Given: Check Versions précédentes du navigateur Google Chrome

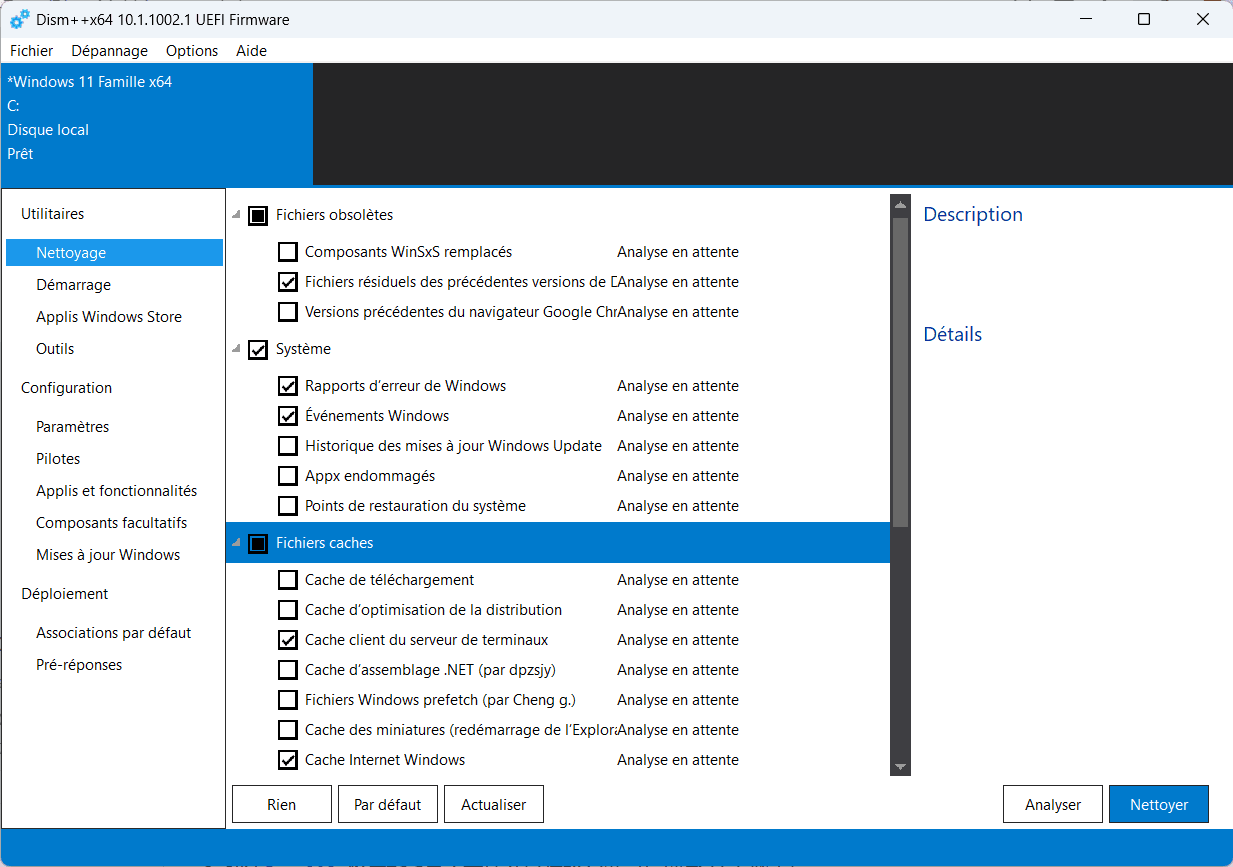Looking at the screenshot, I should 288,312.
